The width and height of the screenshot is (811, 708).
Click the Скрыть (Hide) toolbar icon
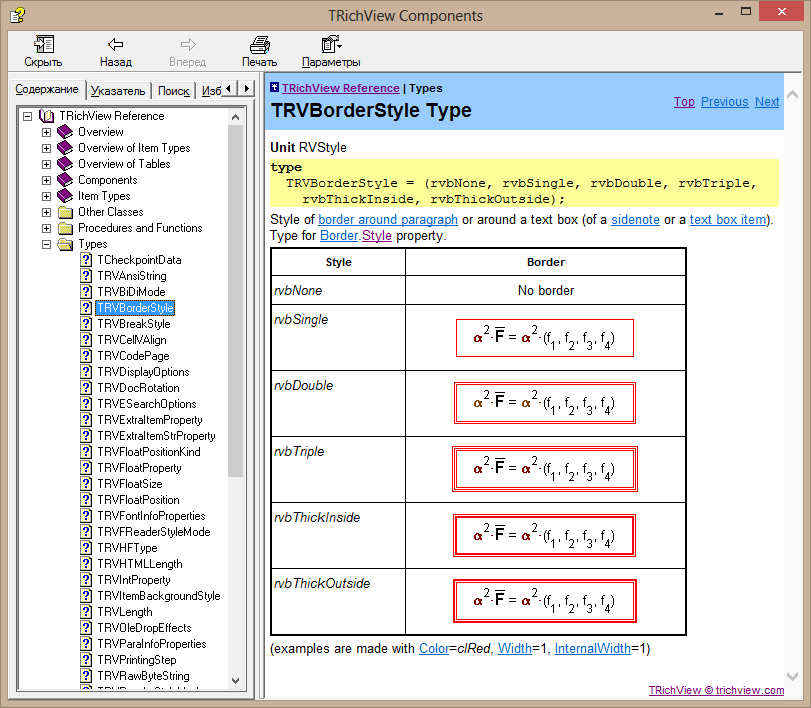pos(43,44)
